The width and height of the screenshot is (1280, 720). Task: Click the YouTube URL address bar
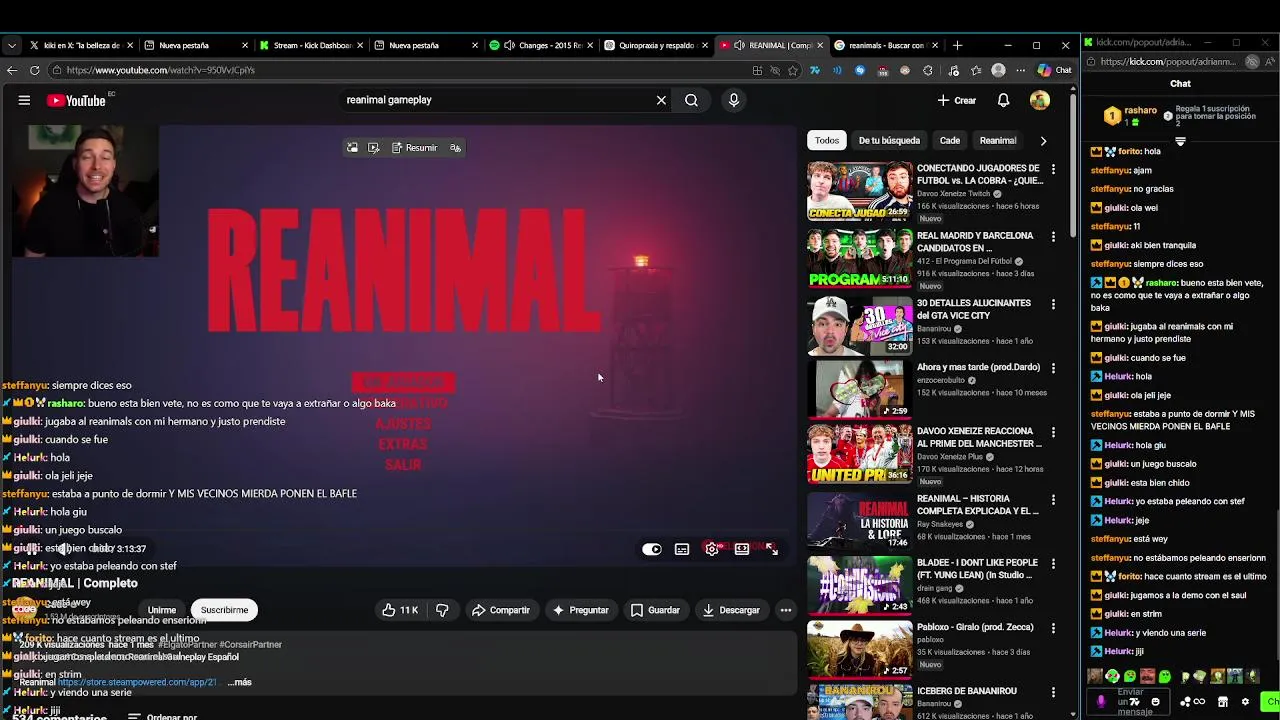[x=400, y=70]
